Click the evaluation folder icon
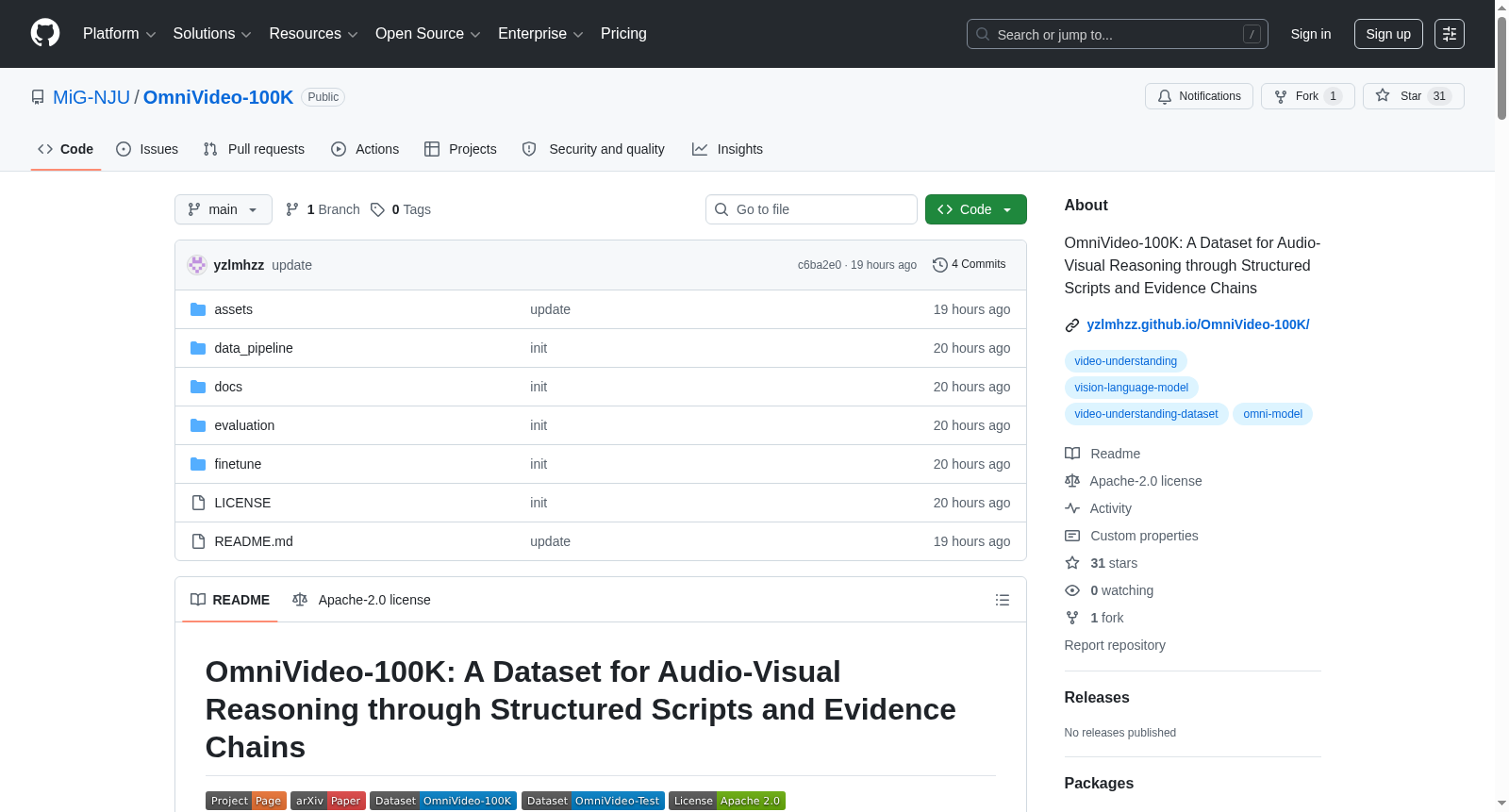1509x812 pixels. [198, 425]
